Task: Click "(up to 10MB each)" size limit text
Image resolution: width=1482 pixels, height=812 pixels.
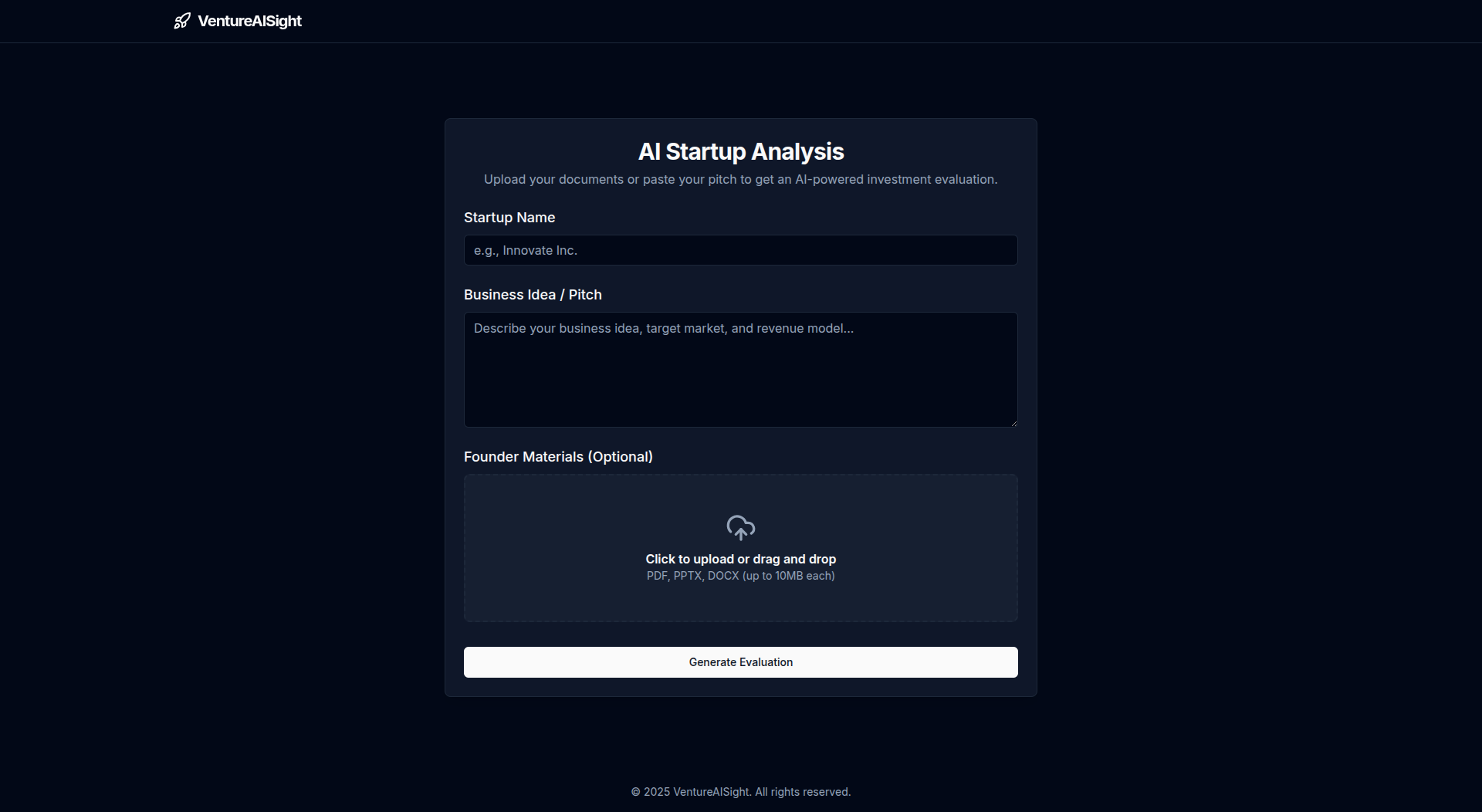Action: point(788,576)
